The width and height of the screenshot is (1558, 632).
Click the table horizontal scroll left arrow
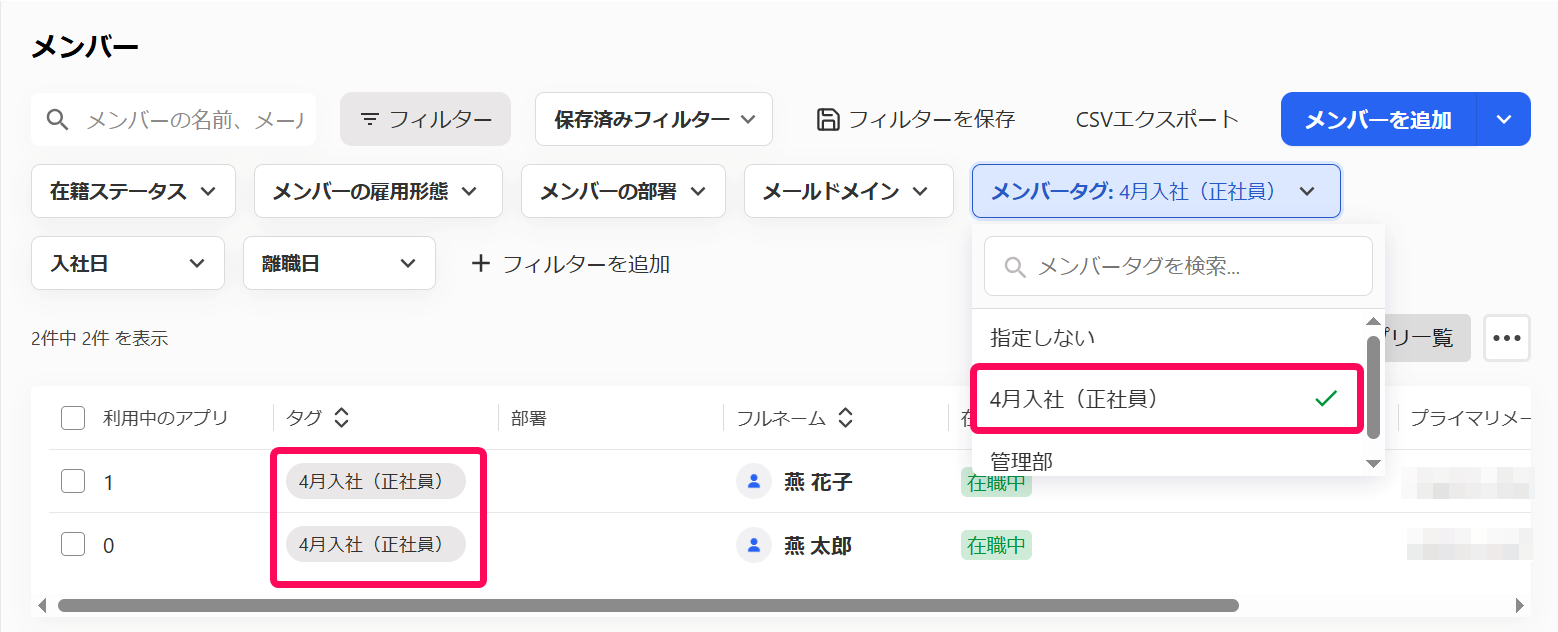42,605
